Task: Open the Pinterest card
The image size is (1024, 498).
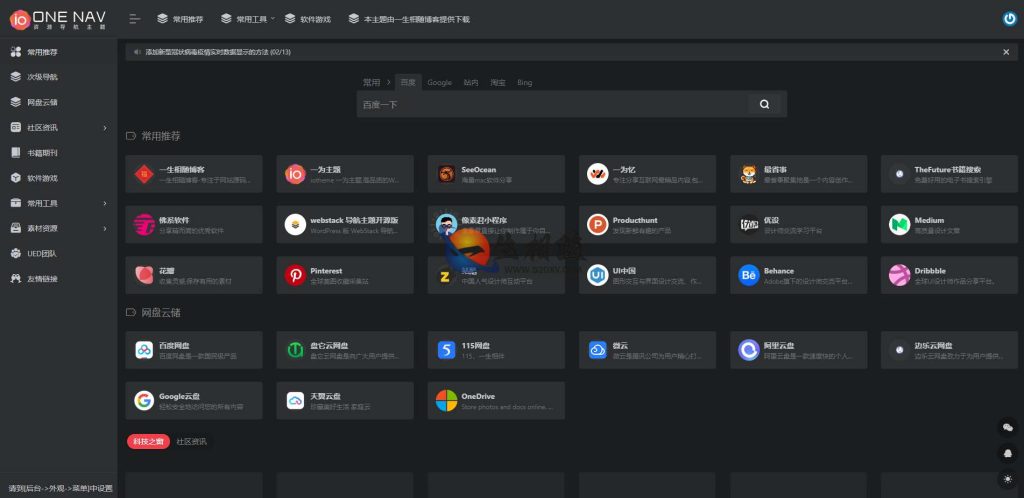Action: tap(345, 275)
